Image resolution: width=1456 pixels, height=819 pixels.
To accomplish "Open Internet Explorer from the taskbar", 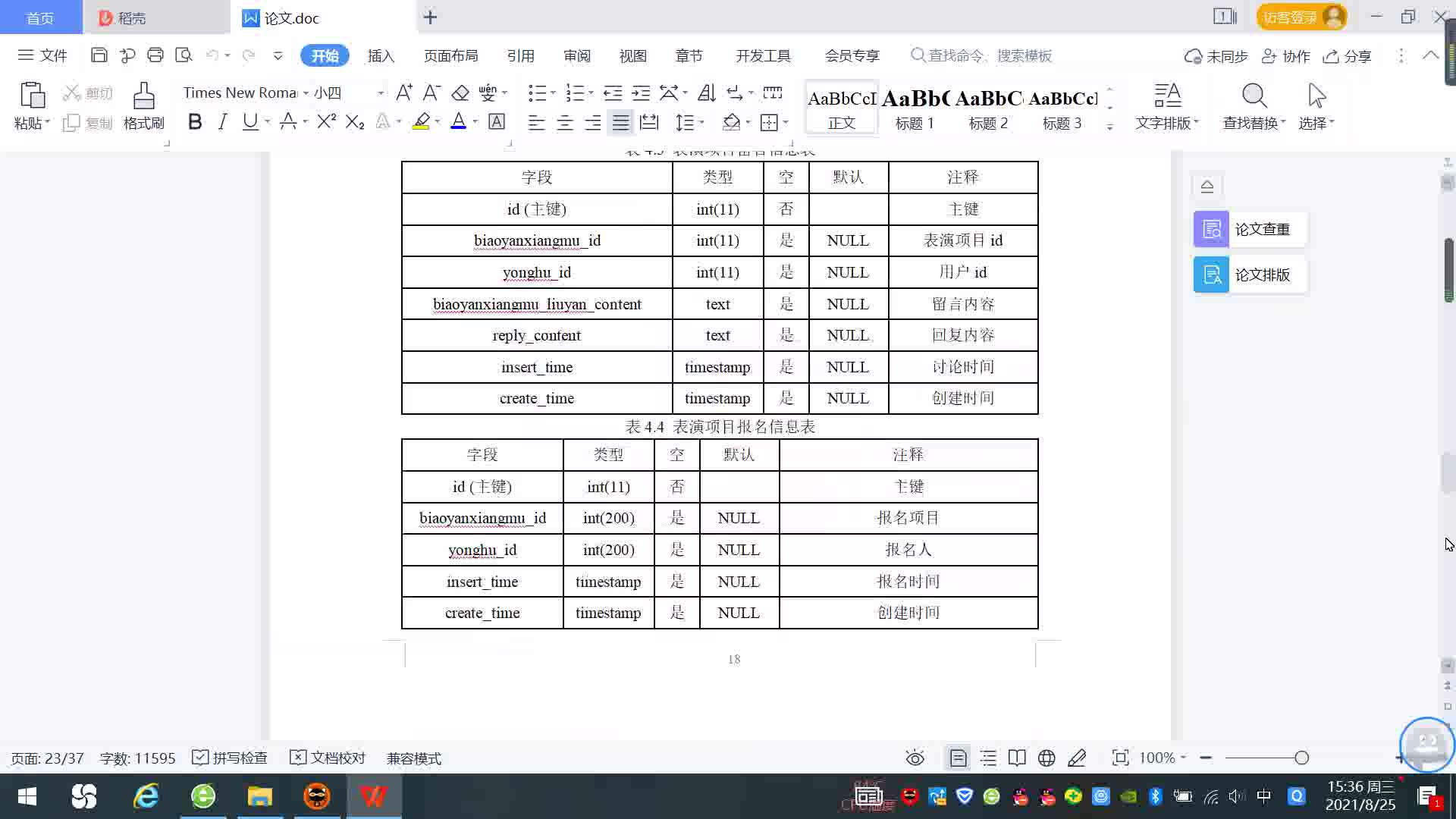I will 146,797.
